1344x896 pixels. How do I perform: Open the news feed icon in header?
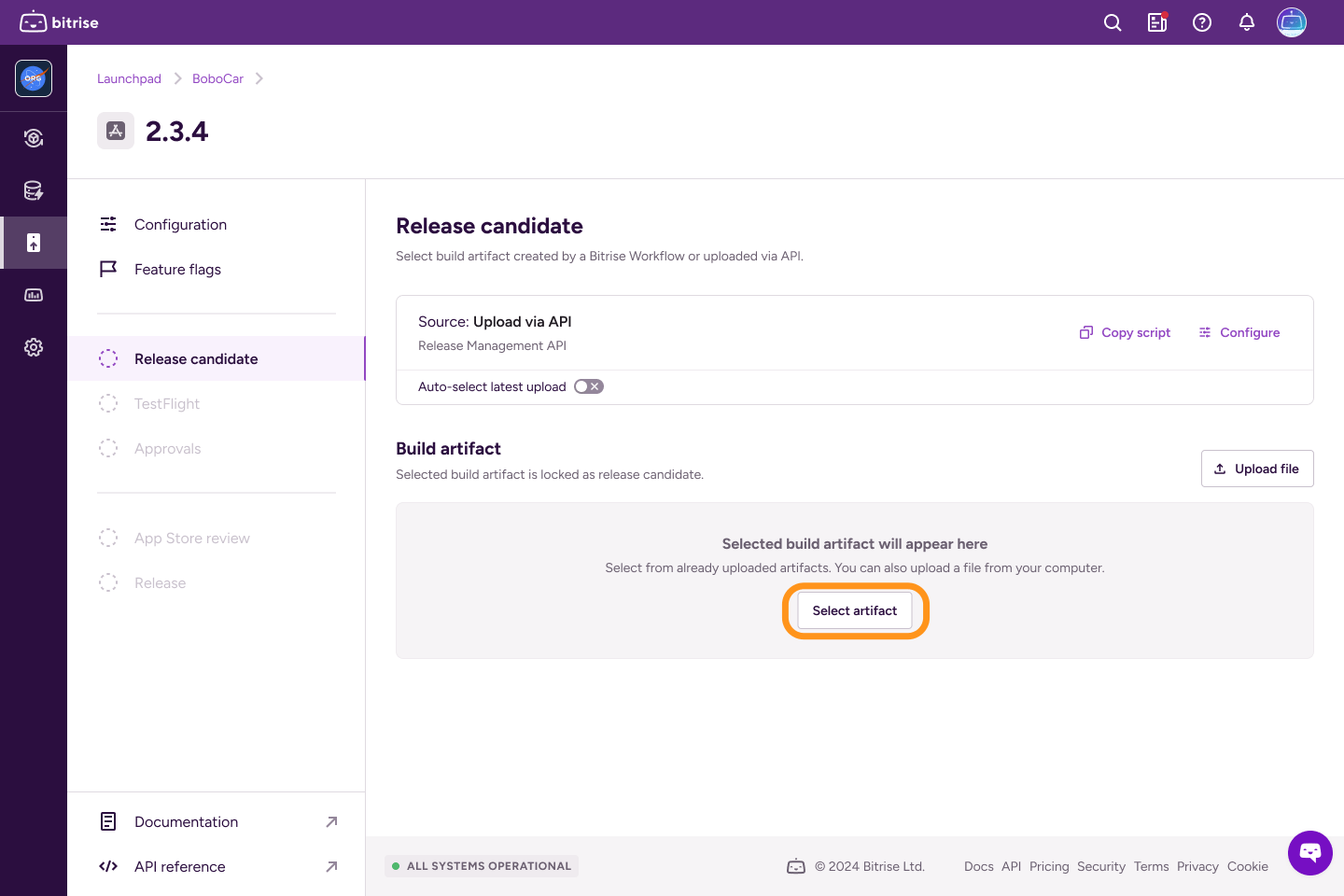pos(1157,22)
